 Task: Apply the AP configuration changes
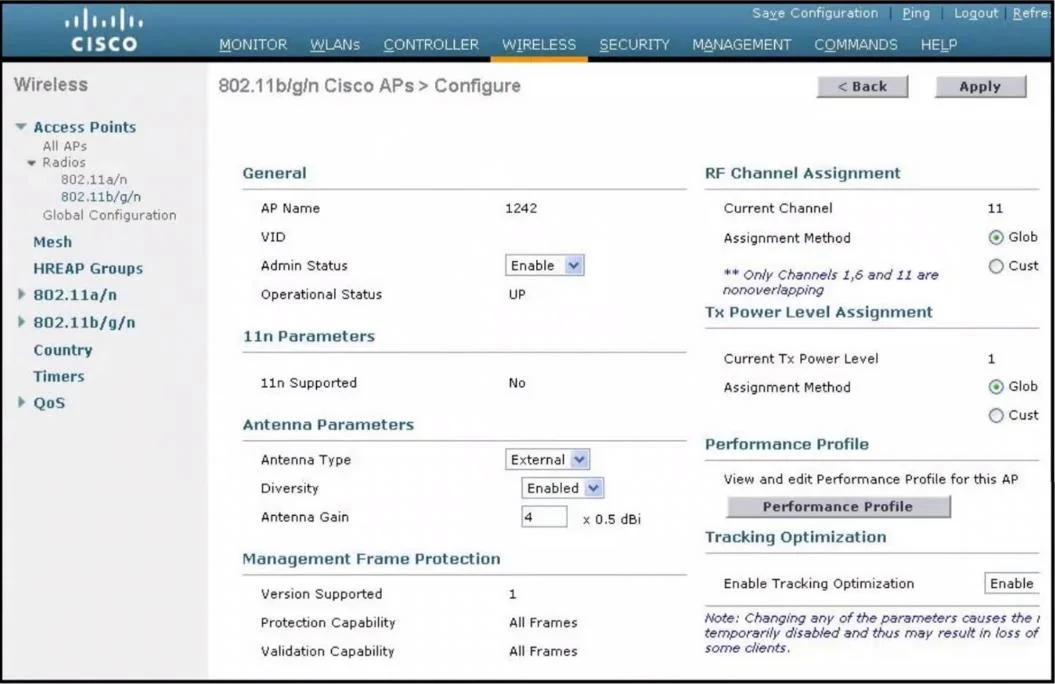(980, 86)
